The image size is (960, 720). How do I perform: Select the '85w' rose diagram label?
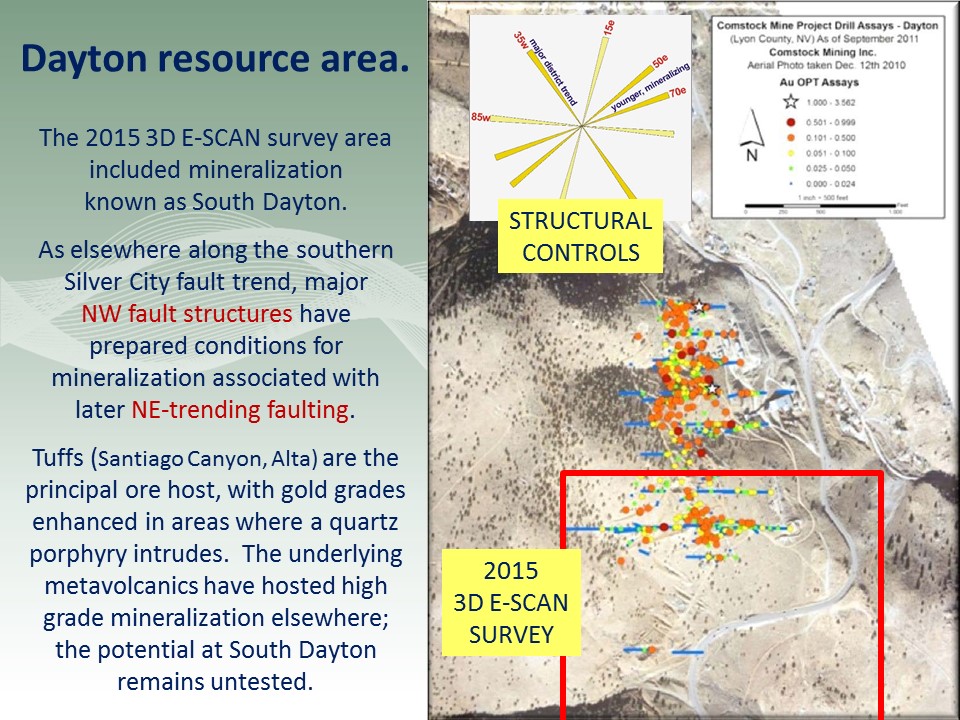[x=481, y=117]
